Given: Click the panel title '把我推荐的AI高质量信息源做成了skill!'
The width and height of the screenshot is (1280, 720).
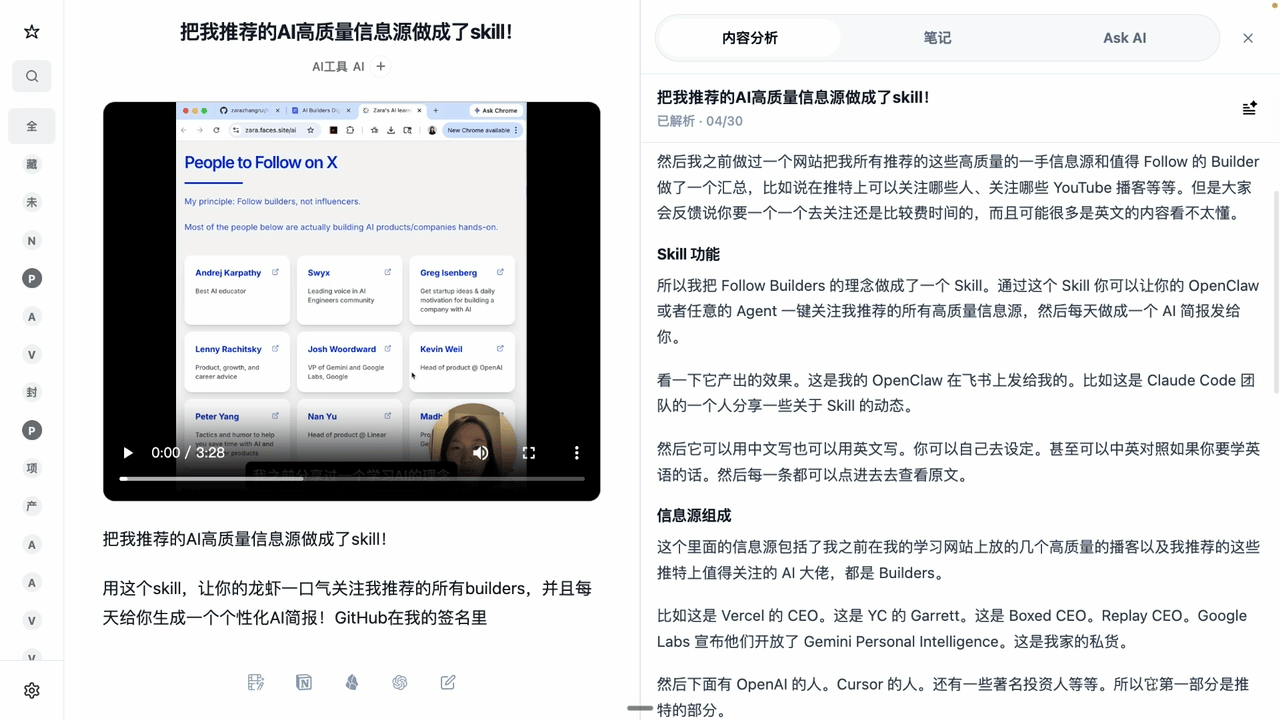Looking at the screenshot, I should pos(793,98).
